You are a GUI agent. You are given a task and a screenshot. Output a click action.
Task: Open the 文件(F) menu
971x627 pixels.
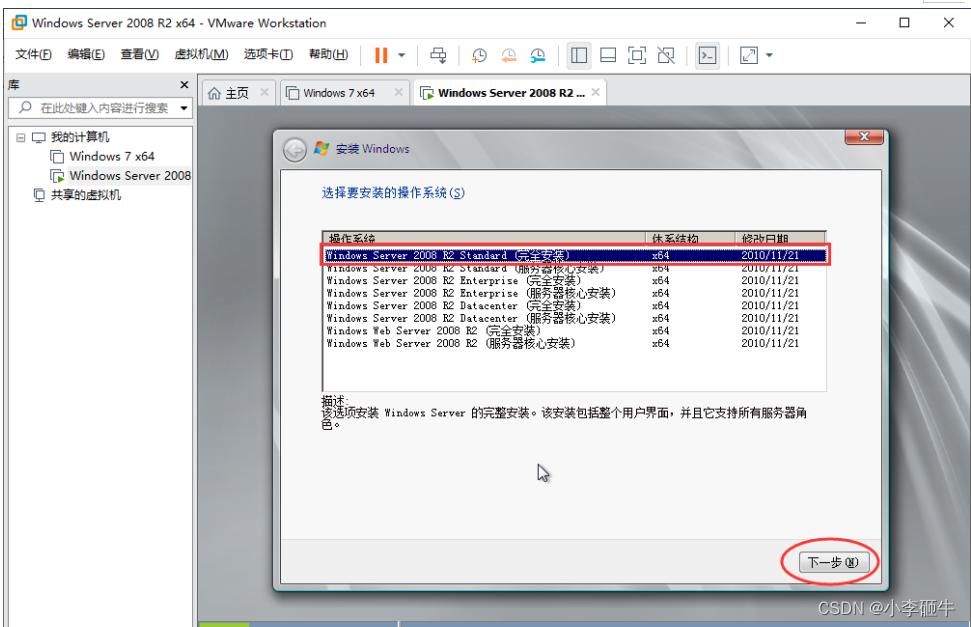point(33,55)
